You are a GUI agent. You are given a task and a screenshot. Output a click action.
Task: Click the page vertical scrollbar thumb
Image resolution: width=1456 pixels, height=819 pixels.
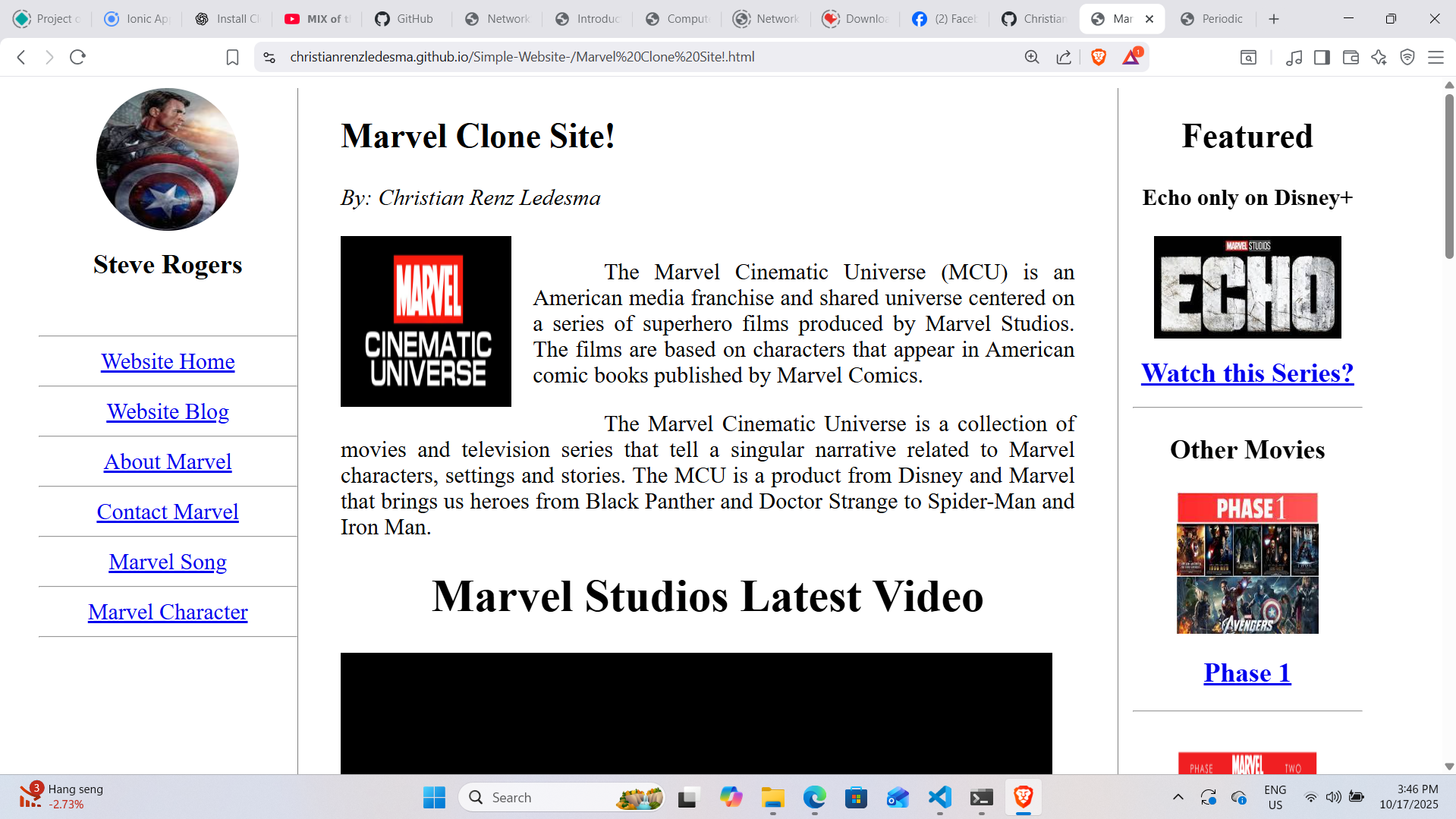pos(1449,175)
